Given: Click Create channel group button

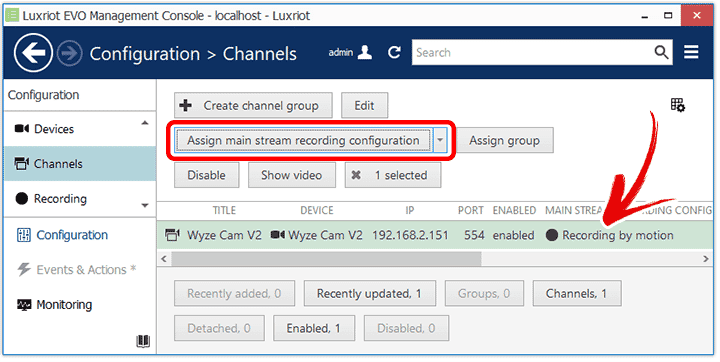Looking at the screenshot, I should coord(253,105).
